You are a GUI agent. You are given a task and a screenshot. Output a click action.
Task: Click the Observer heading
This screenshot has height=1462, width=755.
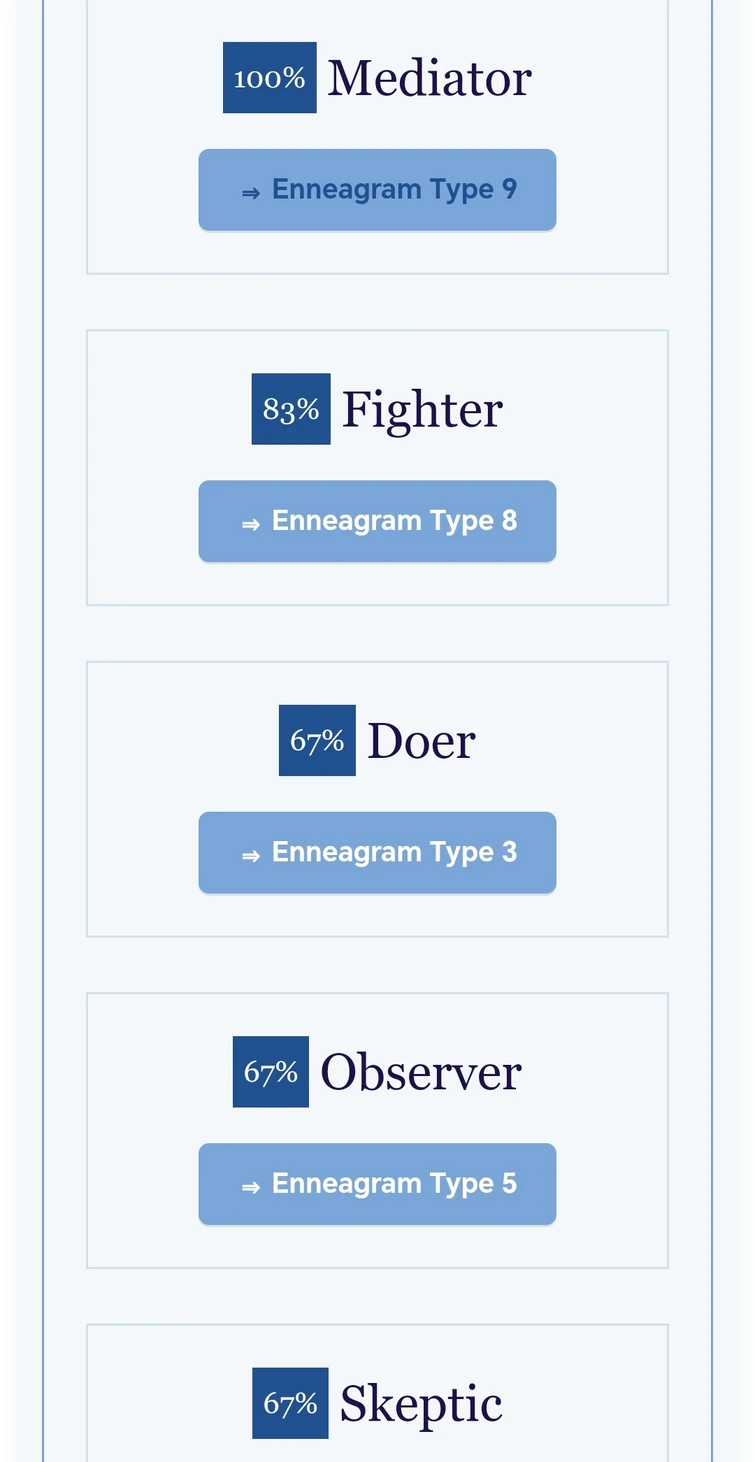[420, 1072]
